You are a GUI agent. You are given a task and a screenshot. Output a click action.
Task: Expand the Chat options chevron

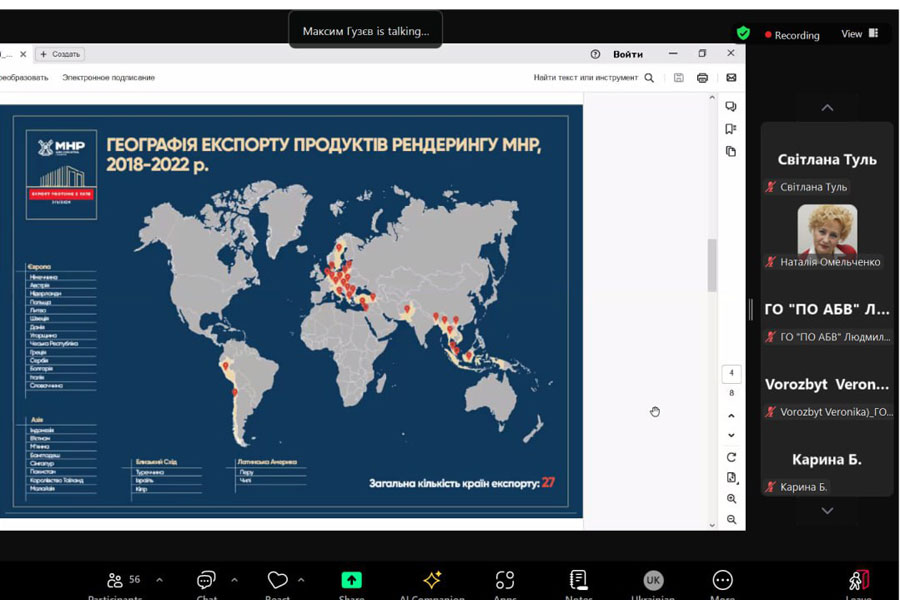(234, 580)
